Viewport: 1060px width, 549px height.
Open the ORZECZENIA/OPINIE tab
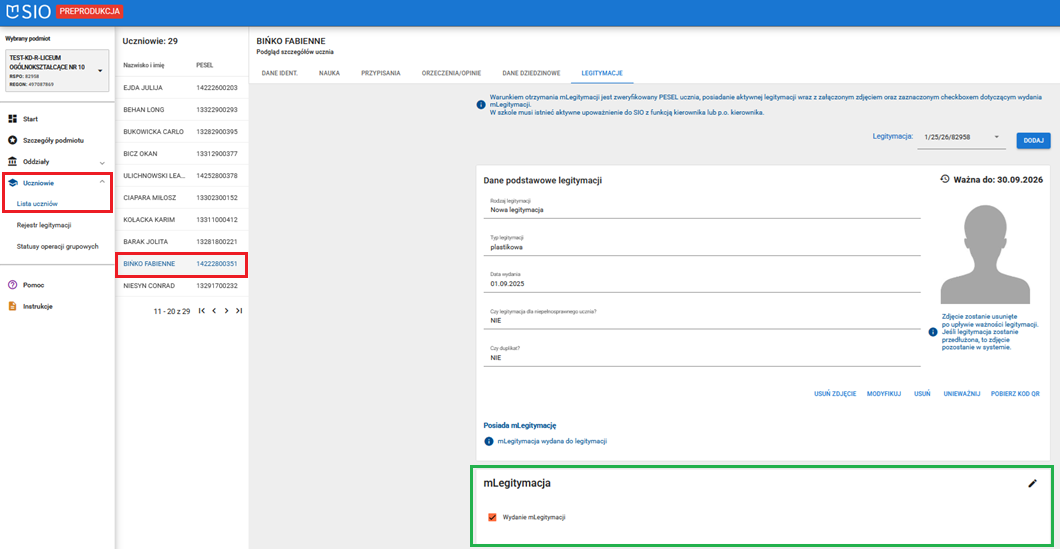coord(451,73)
